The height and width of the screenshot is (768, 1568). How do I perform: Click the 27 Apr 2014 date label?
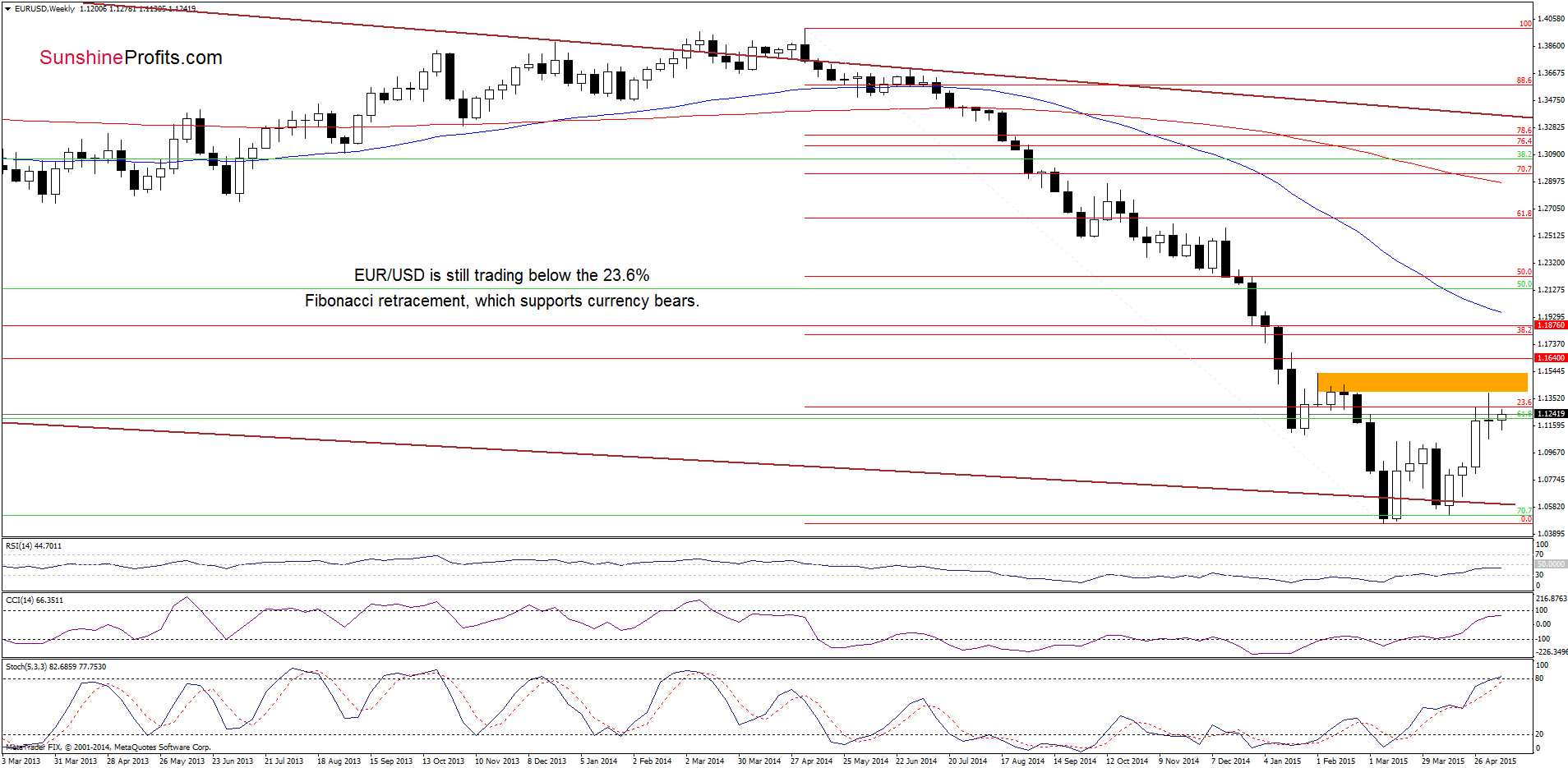click(x=812, y=761)
